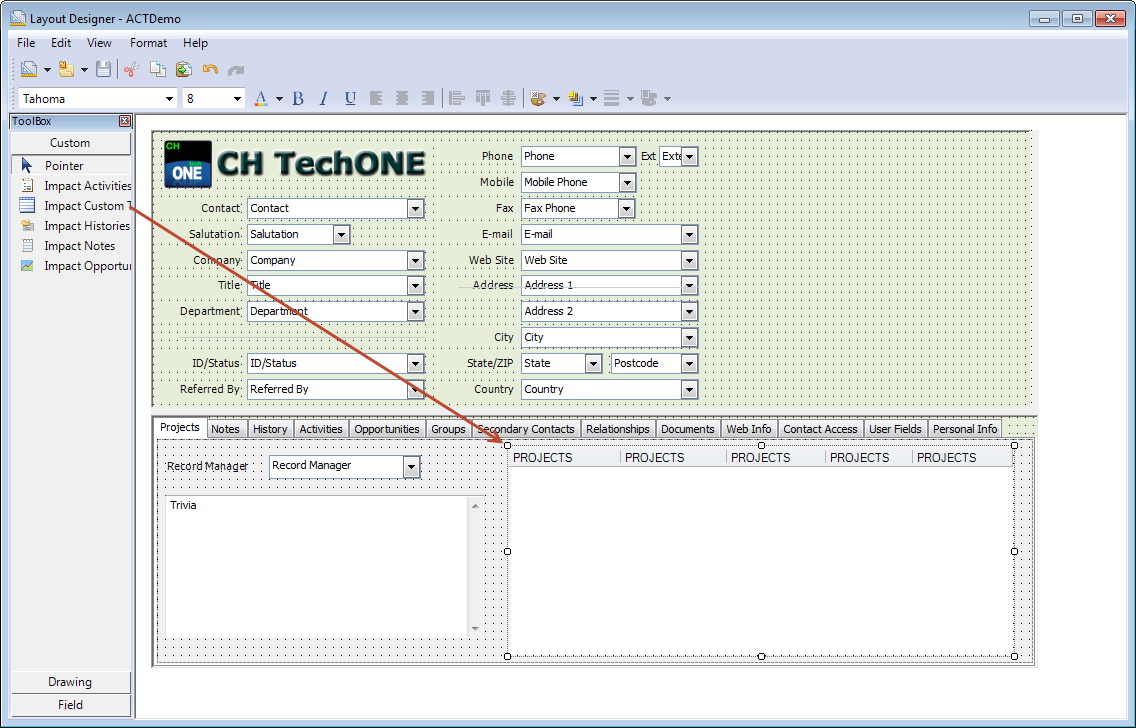Toggle Bold text formatting

click(x=298, y=98)
